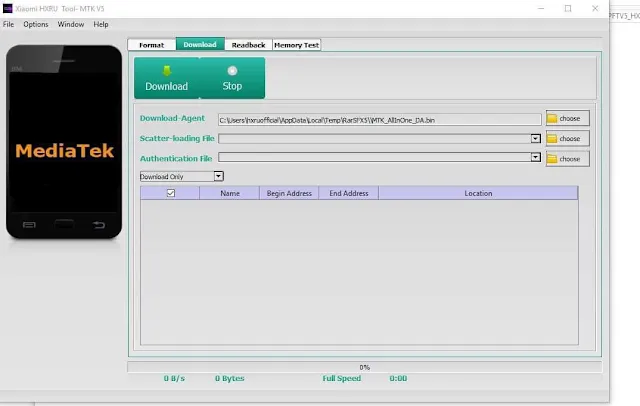
Task: Close the Xiaomi HXRU Tool window
Action: [x=595, y=8]
